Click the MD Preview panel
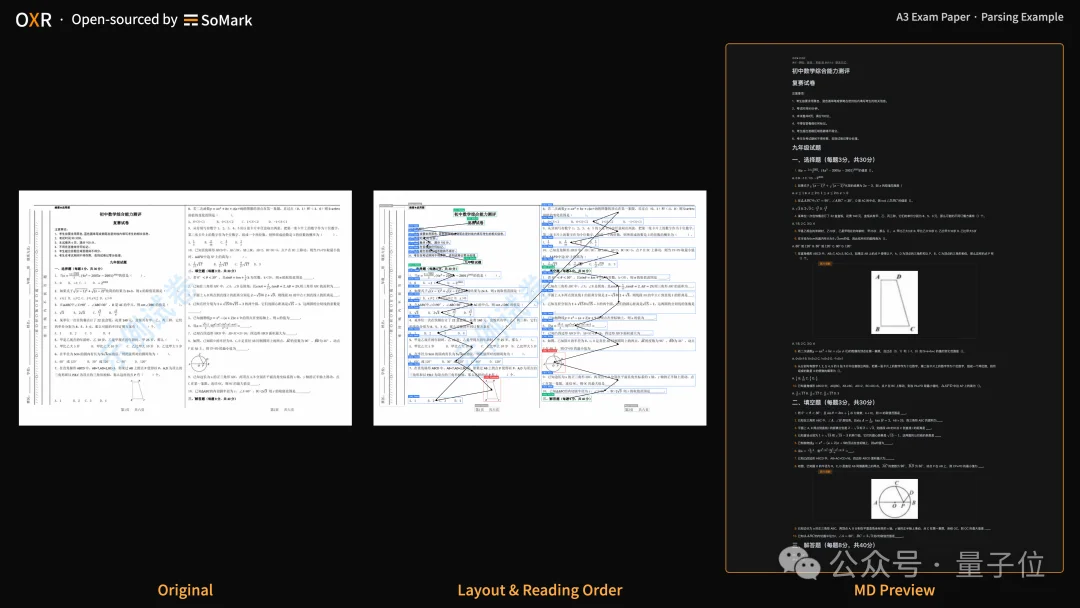1080x608 pixels. coord(894,308)
